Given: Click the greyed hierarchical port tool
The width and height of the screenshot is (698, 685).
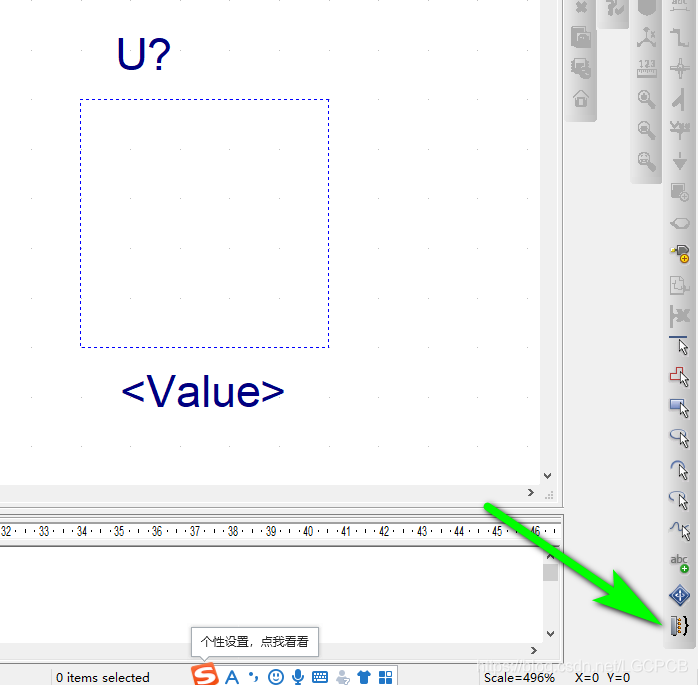Looking at the screenshot, I should tap(680, 223).
